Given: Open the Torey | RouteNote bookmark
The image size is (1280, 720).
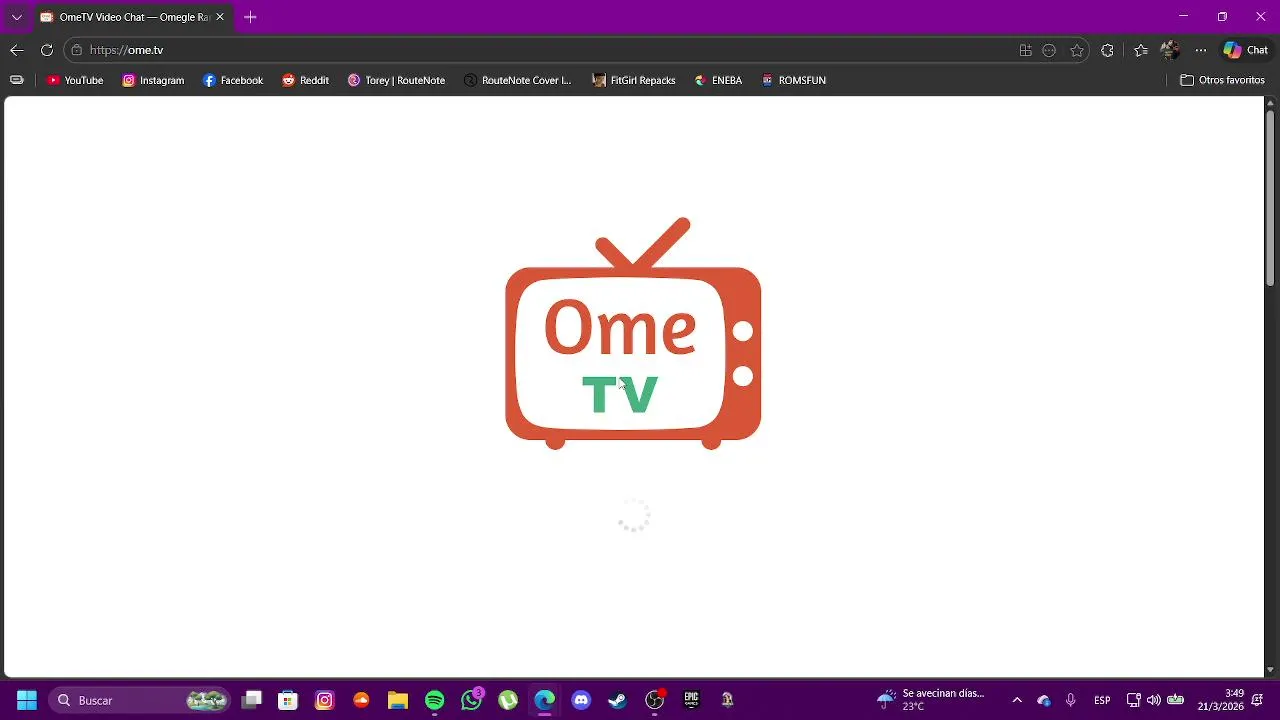Looking at the screenshot, I should click(x=396, y=80).
